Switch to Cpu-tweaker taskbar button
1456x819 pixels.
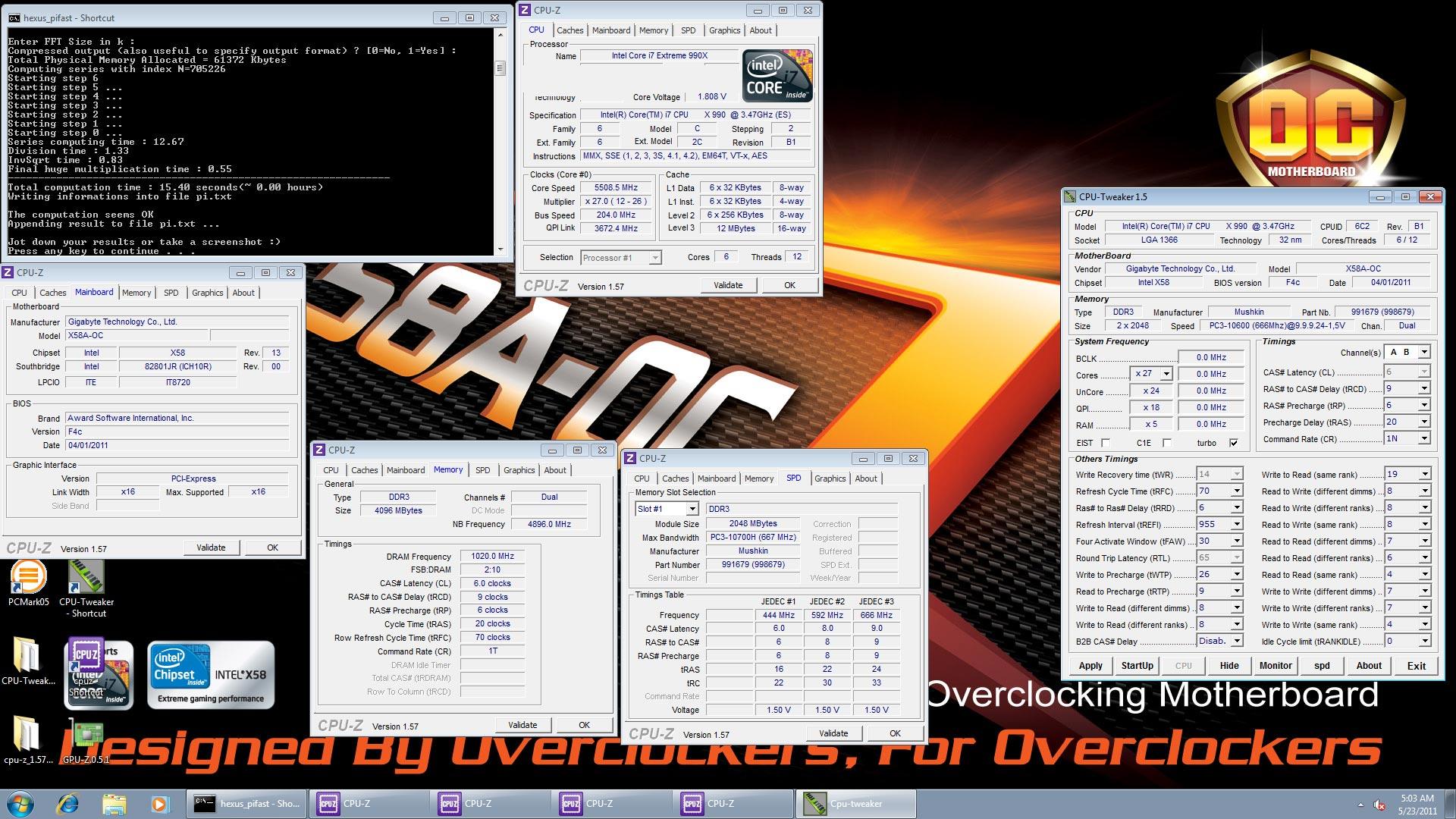855,804
